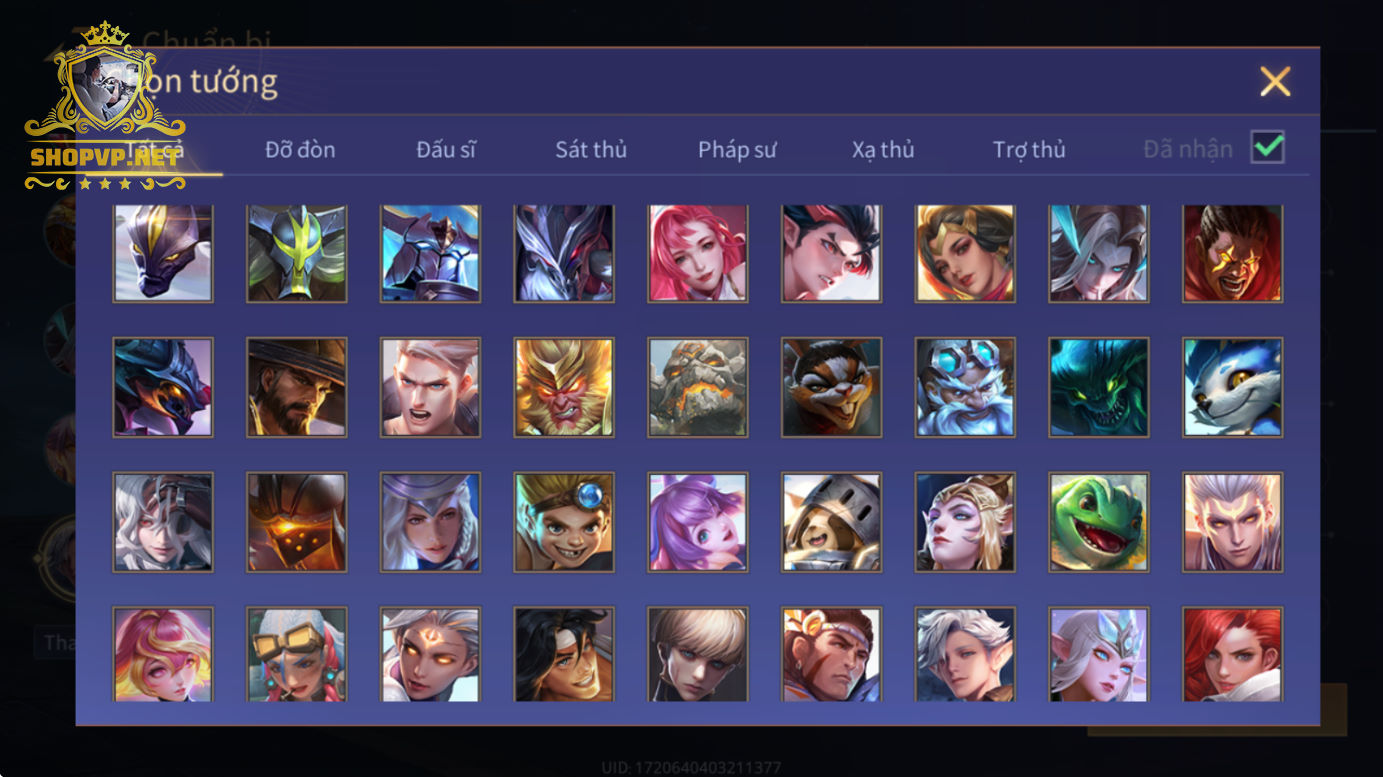This screenshot has width=1383, height=777.
Task: Pick the green frog hero portrait
Action: (1099, 522)
